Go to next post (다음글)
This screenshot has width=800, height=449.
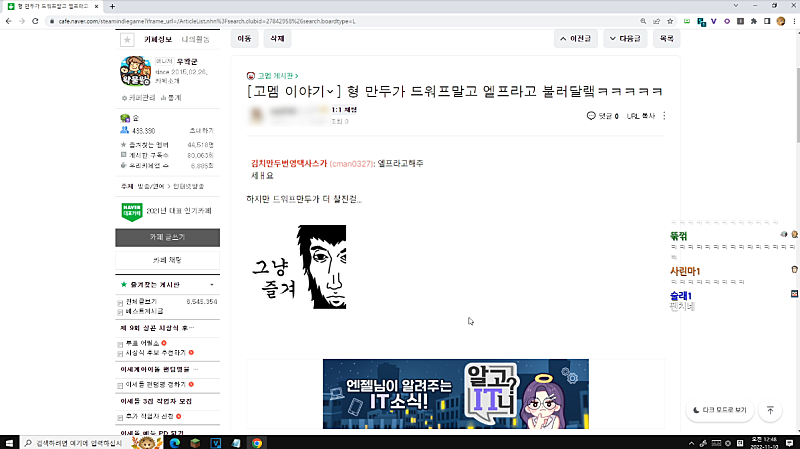click(625, 39)
